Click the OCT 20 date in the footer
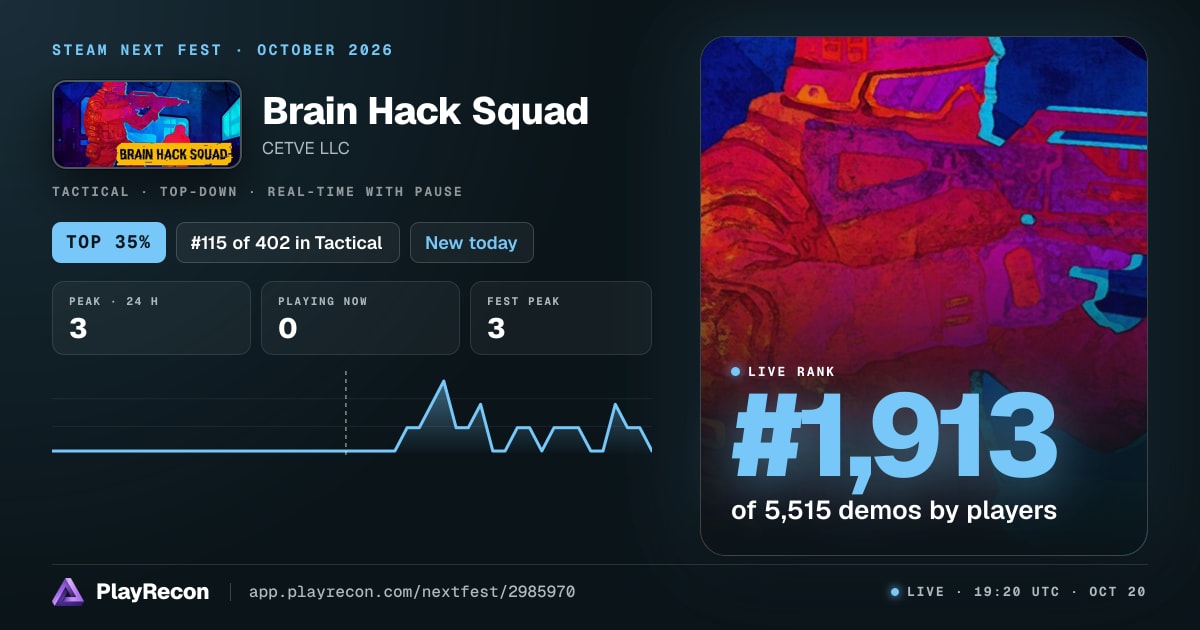Screen dimensions: 1200x630 click(1117, 592)
